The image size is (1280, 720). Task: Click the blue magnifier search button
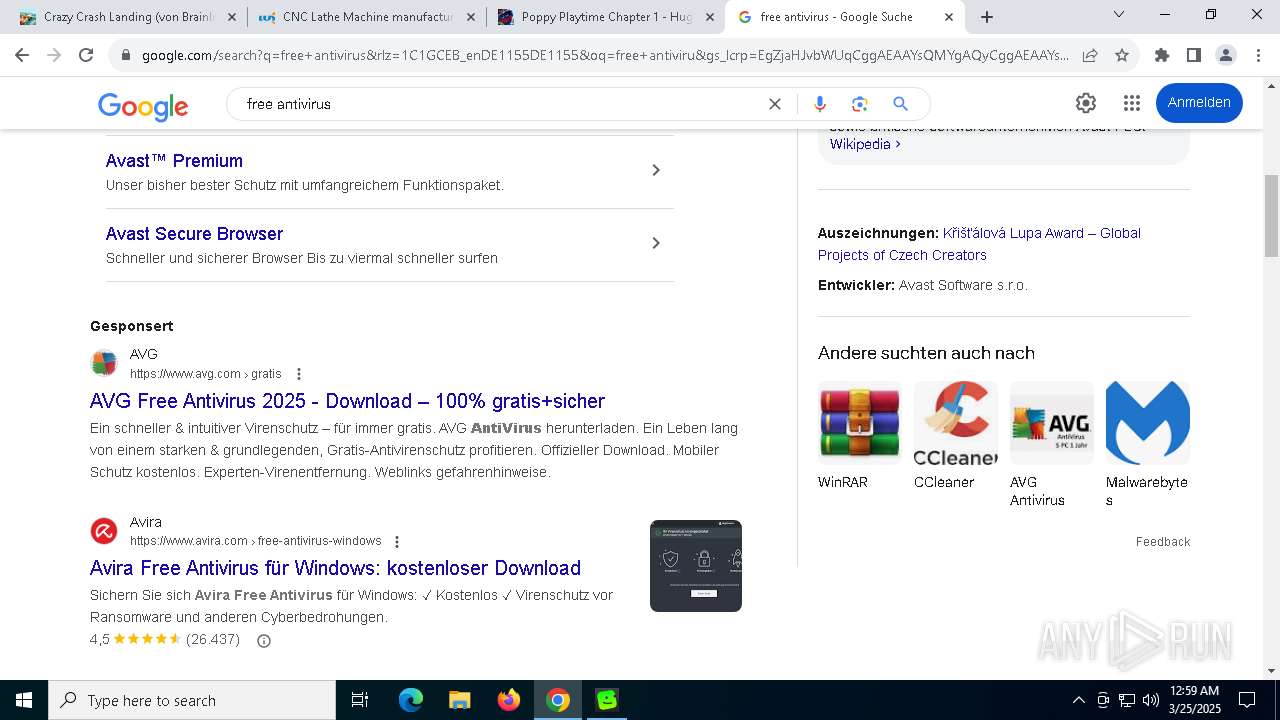(x=900, y=104)
